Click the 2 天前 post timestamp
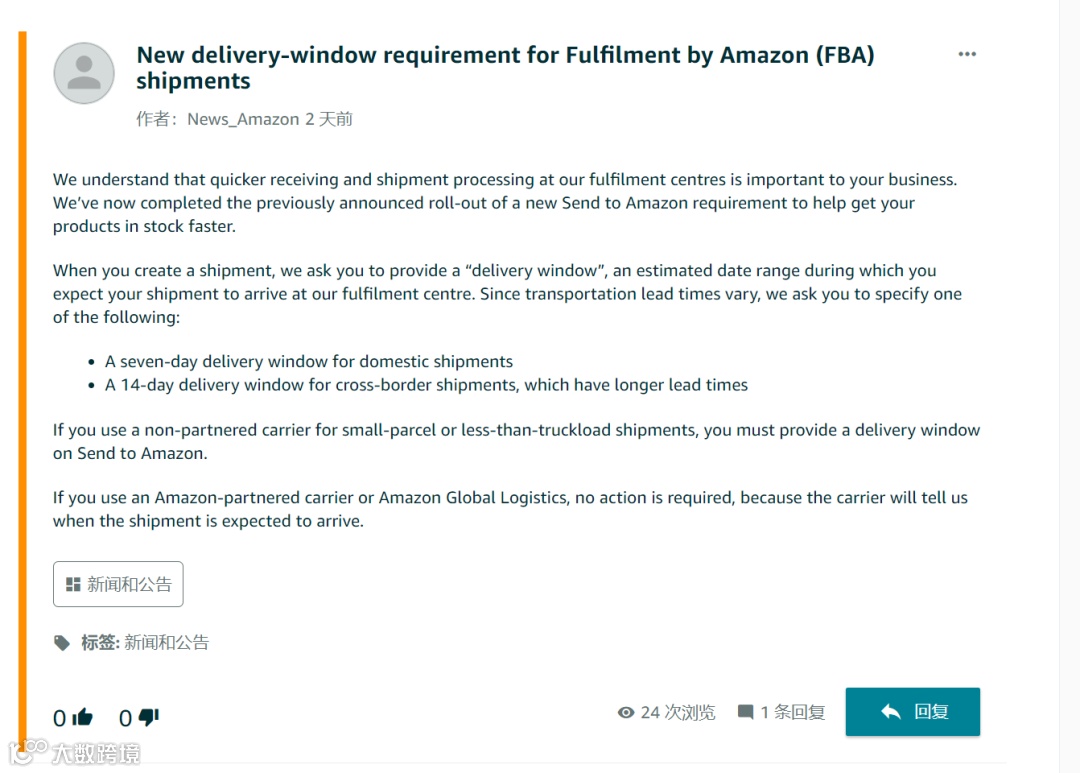The image size is (1080, 773). pyautogui.click(x=329, y=119)
